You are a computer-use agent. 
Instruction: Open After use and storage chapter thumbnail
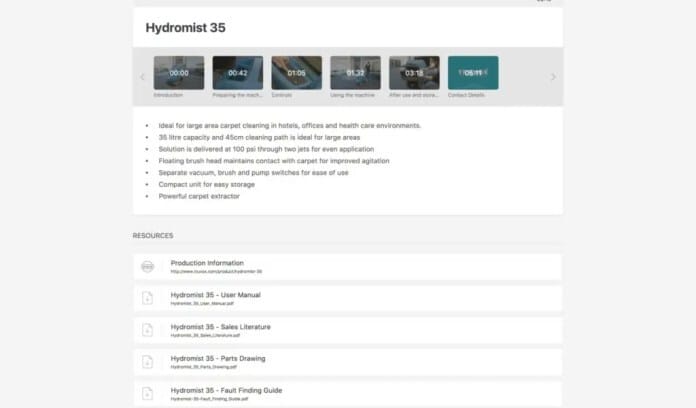click(414, 73)
